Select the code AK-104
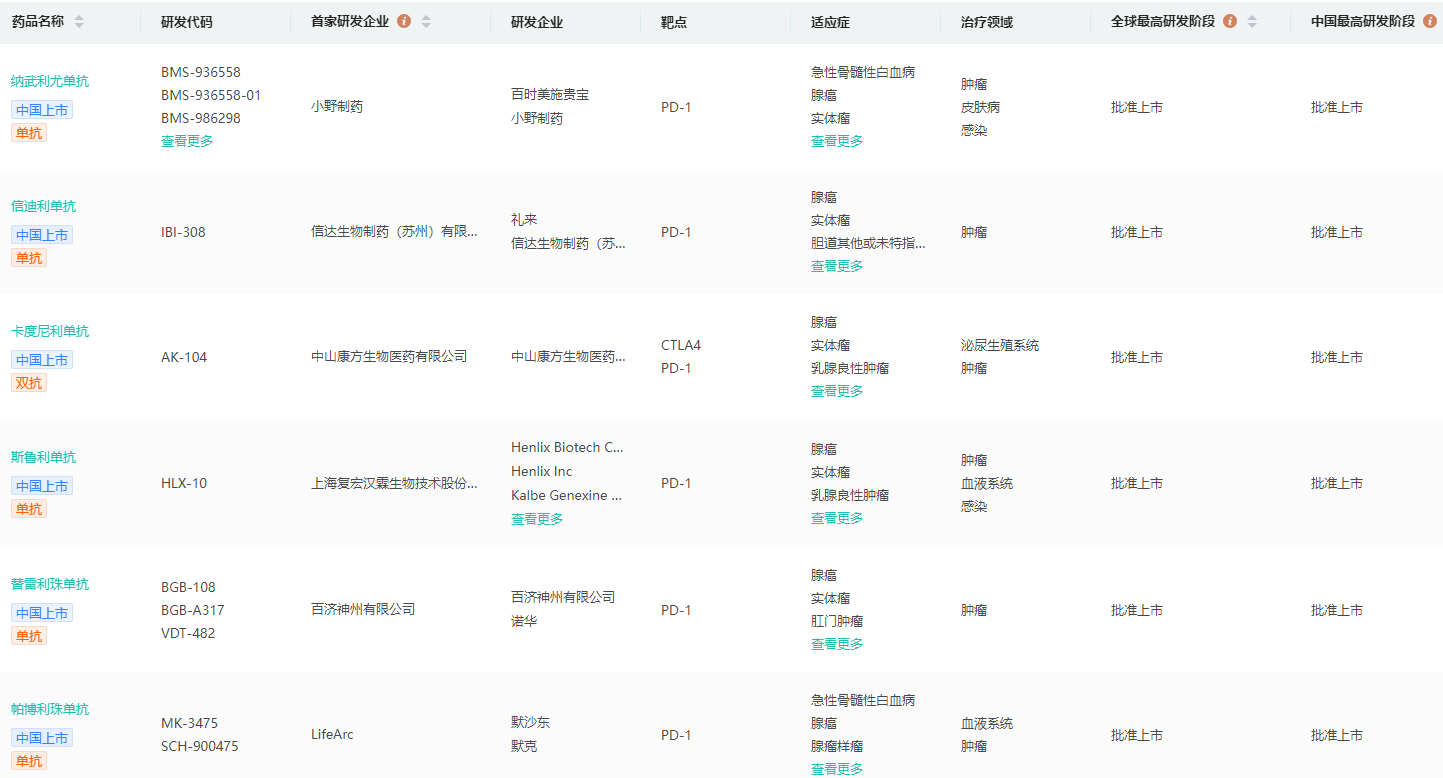1443x778 pixels. [184, 357]
